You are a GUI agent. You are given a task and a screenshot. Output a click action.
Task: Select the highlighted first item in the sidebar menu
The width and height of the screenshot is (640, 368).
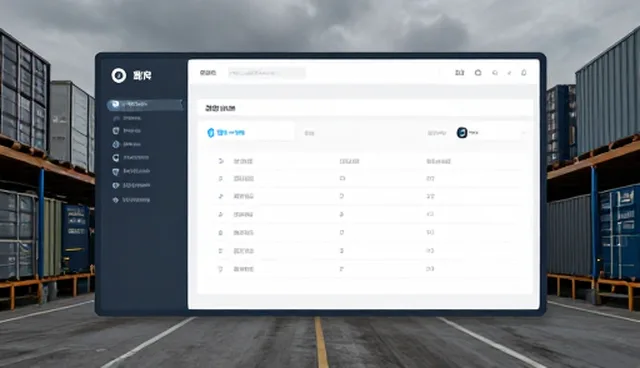tap(145, 104)
